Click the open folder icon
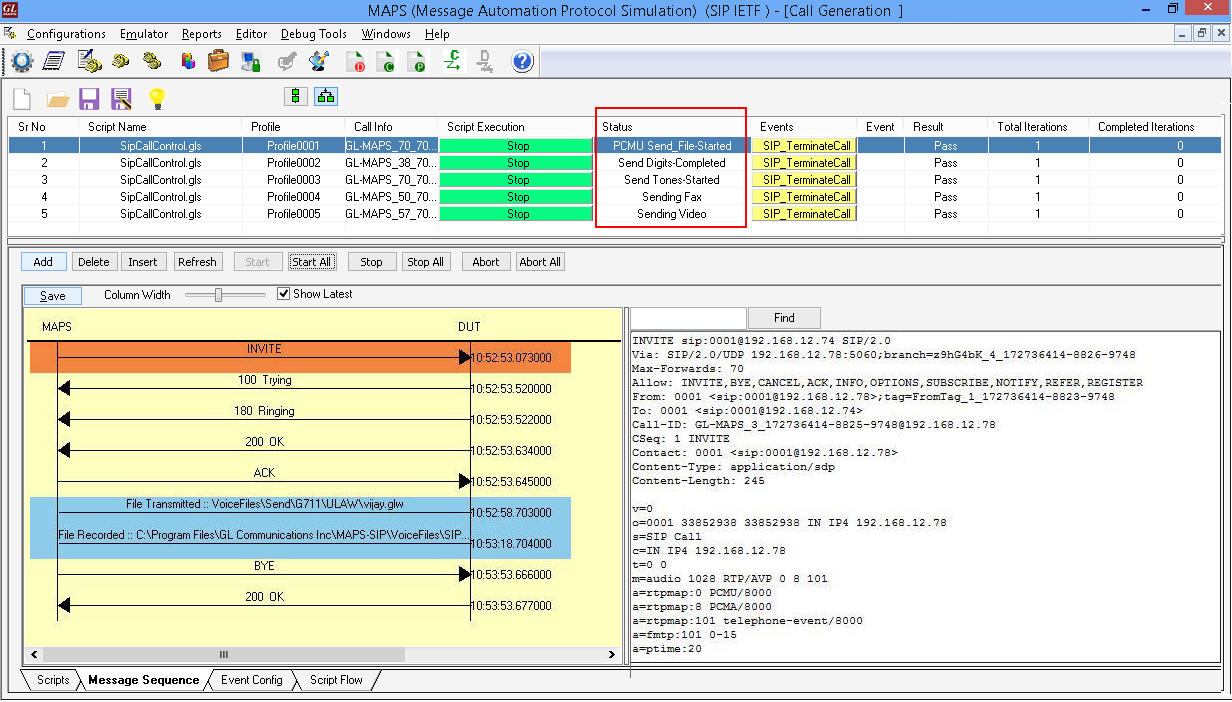1232x702 pixels. (58, 98)
